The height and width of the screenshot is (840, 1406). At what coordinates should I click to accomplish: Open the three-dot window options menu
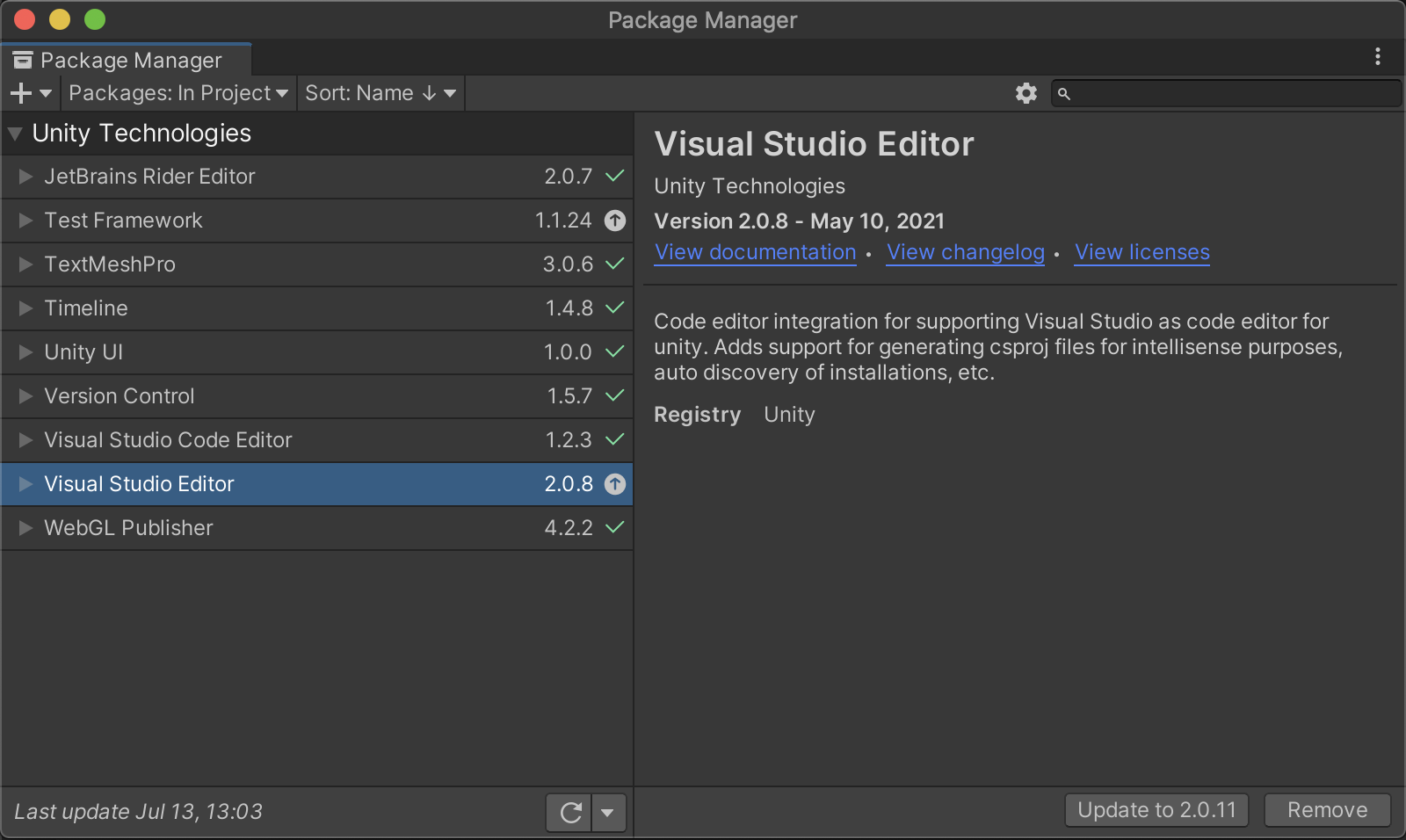coord(1377,57)
